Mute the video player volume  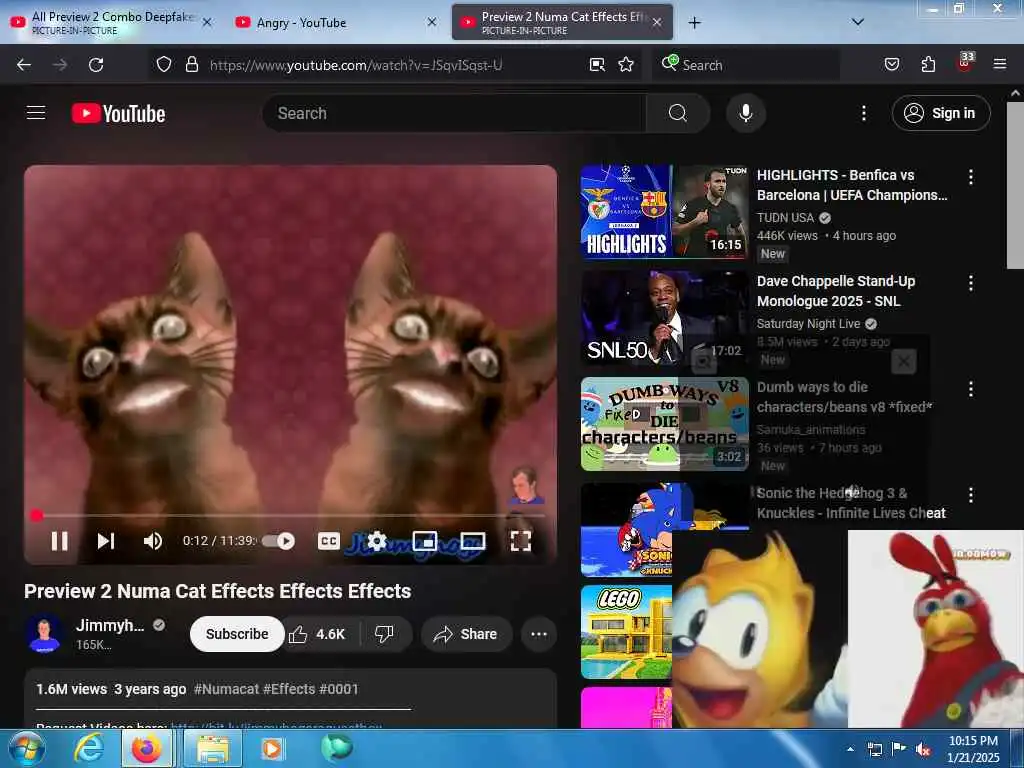point(153,541)
